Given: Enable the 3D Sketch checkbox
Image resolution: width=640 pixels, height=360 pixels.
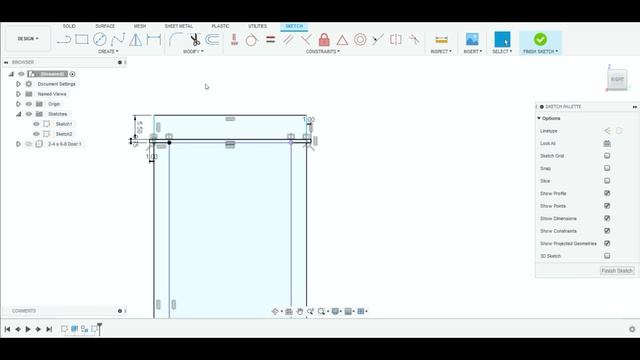Looking at the screenshot, I should point(607,256).
